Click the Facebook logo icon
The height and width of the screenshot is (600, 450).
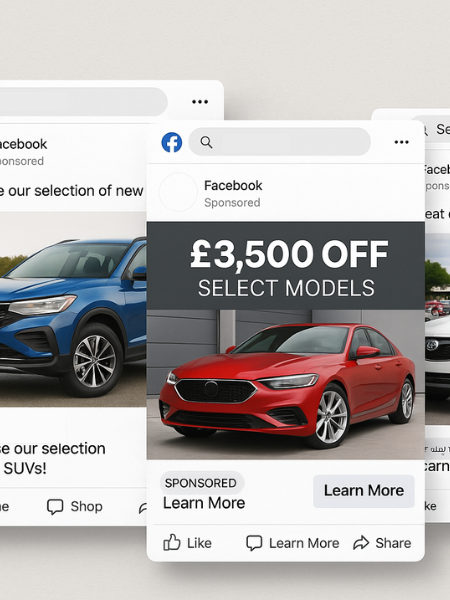point(171,142)
